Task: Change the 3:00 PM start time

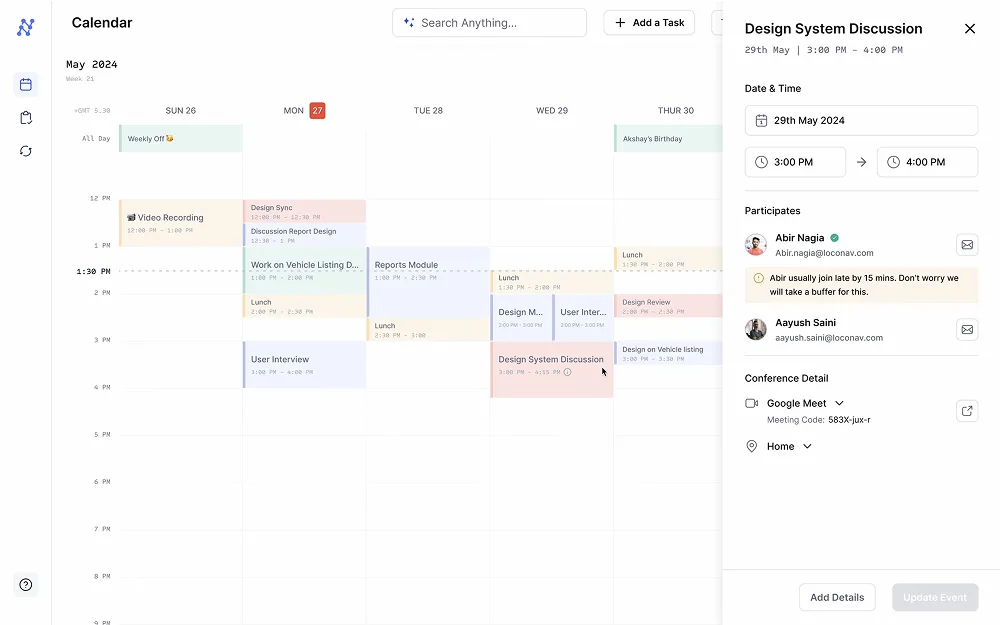Action: (795, 162)
